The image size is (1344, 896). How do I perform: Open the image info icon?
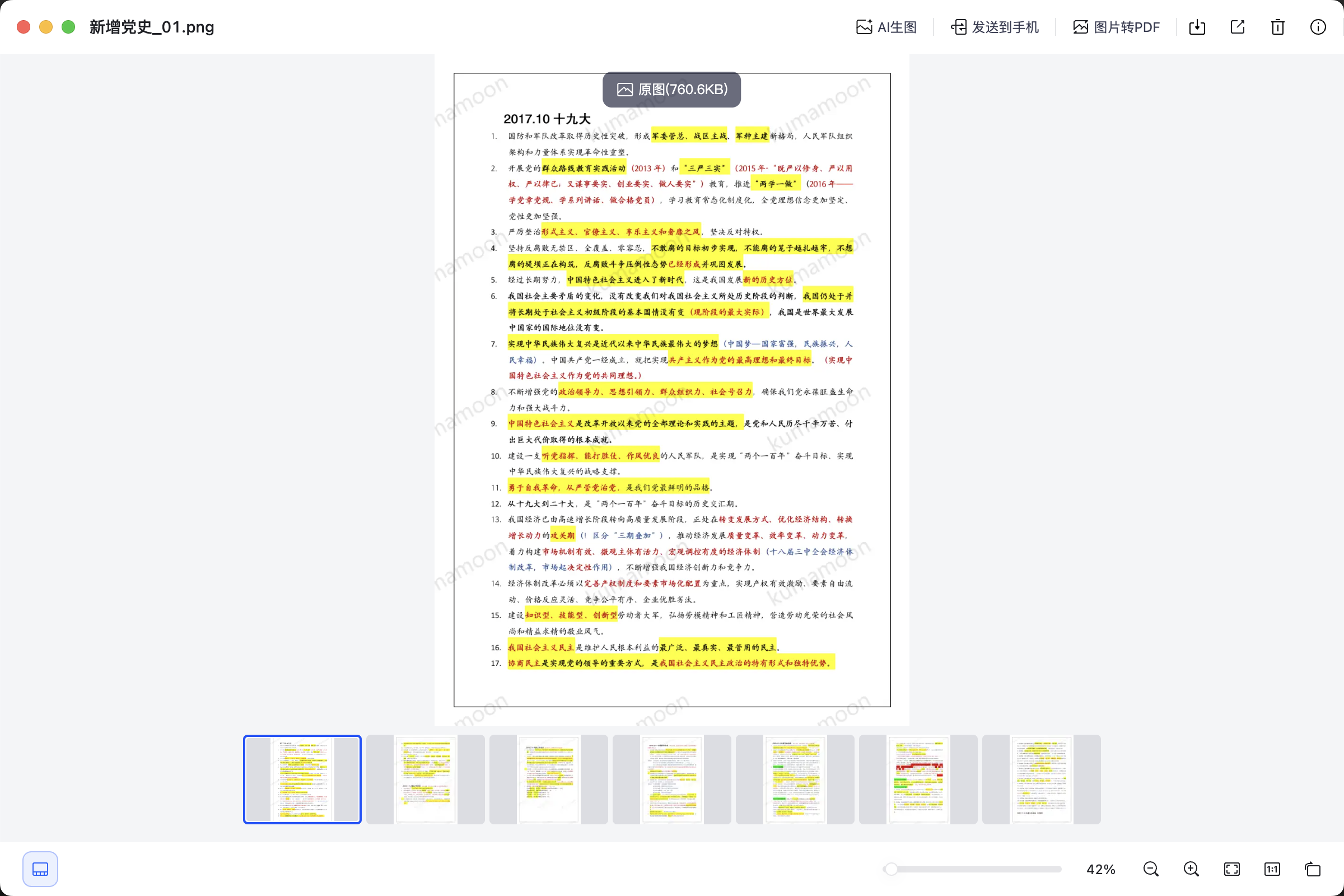pyautogui.click(x=1318, y=27)
